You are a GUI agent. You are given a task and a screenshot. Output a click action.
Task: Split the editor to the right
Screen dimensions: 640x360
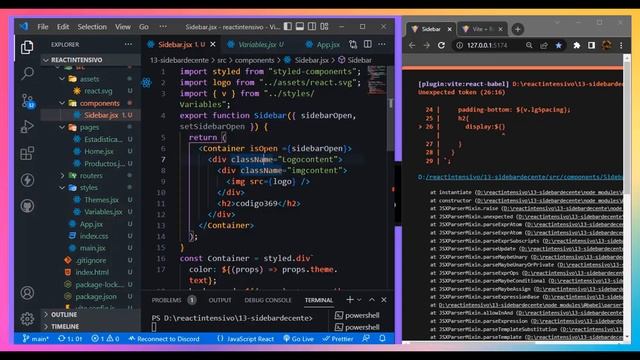tap(368, 44)
